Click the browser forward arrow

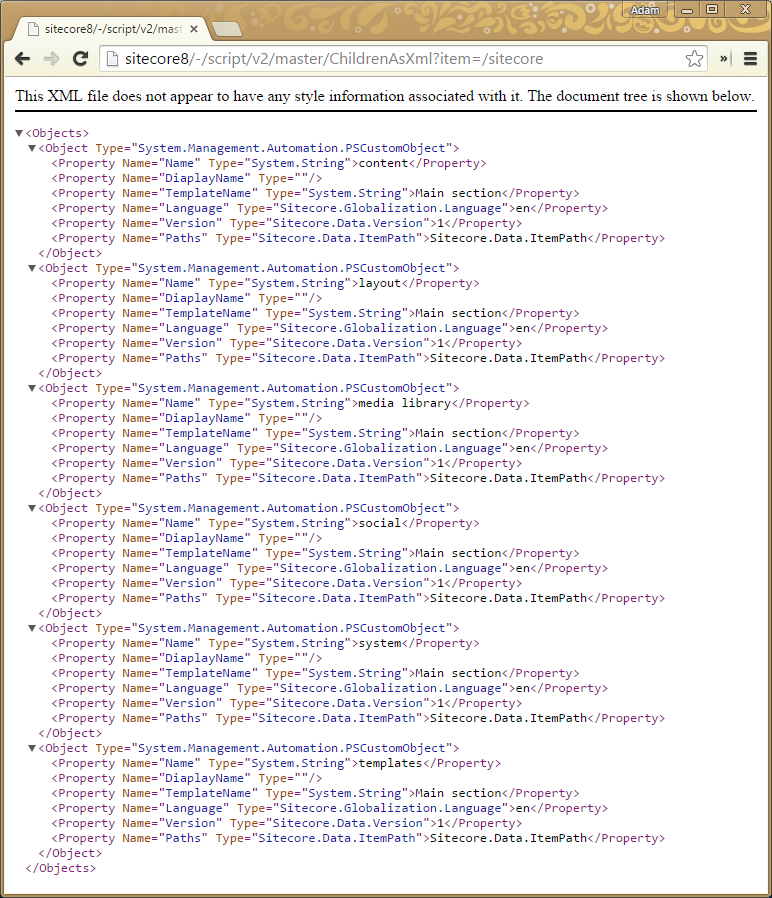51,59
